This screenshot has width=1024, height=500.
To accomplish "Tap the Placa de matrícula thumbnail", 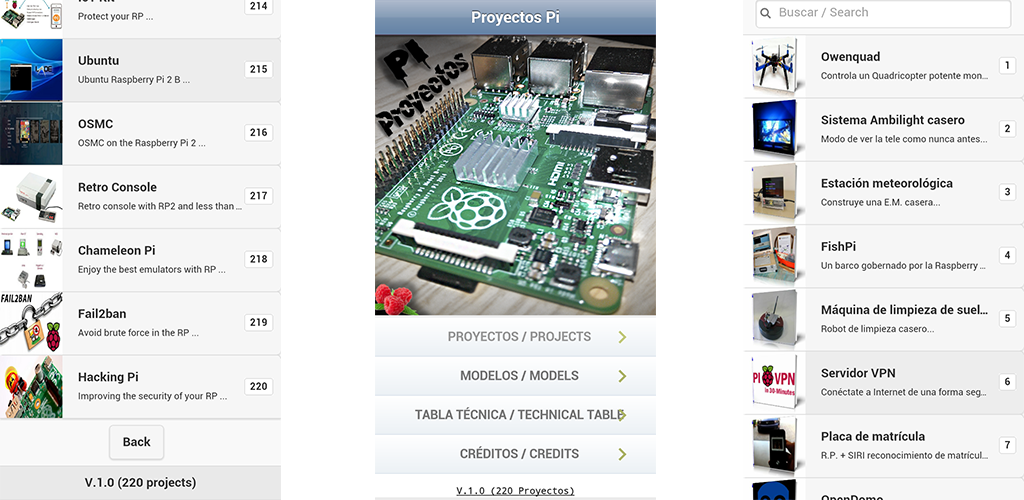I will 774,446.
